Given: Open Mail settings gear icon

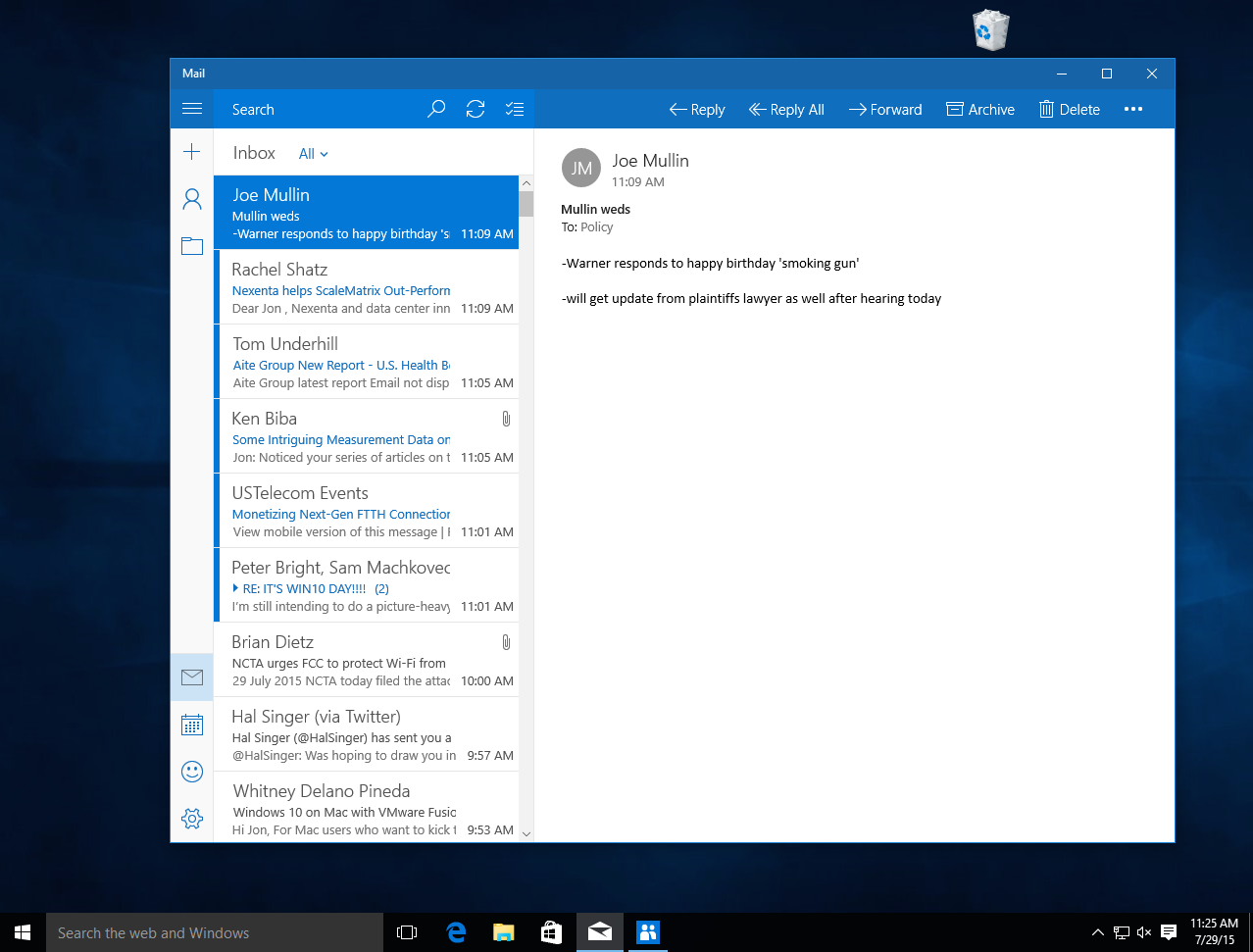Looking at the screenshot, I should point(192,819).
